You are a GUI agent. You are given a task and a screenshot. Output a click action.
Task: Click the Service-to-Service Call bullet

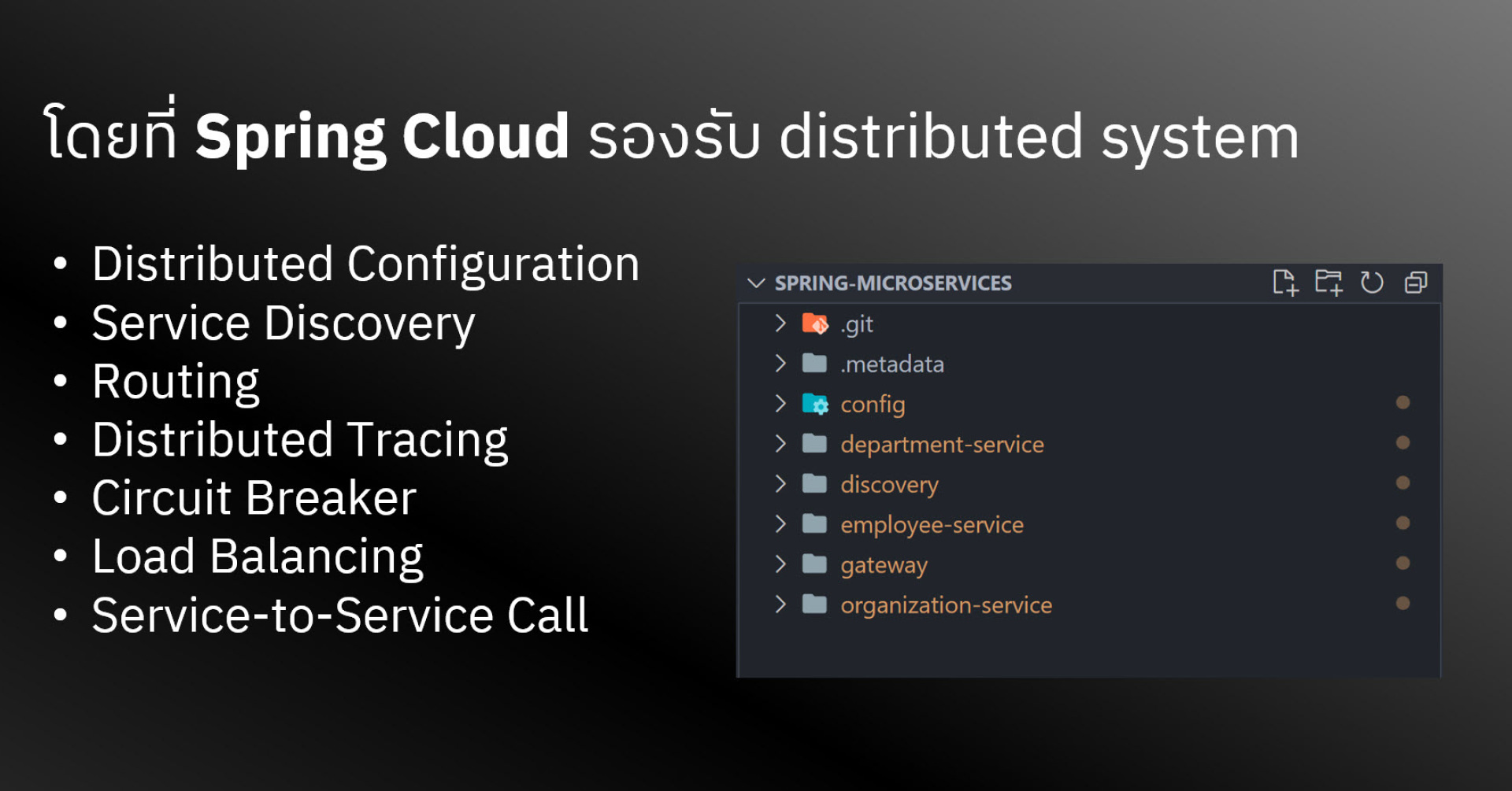(x=340, y=615)
